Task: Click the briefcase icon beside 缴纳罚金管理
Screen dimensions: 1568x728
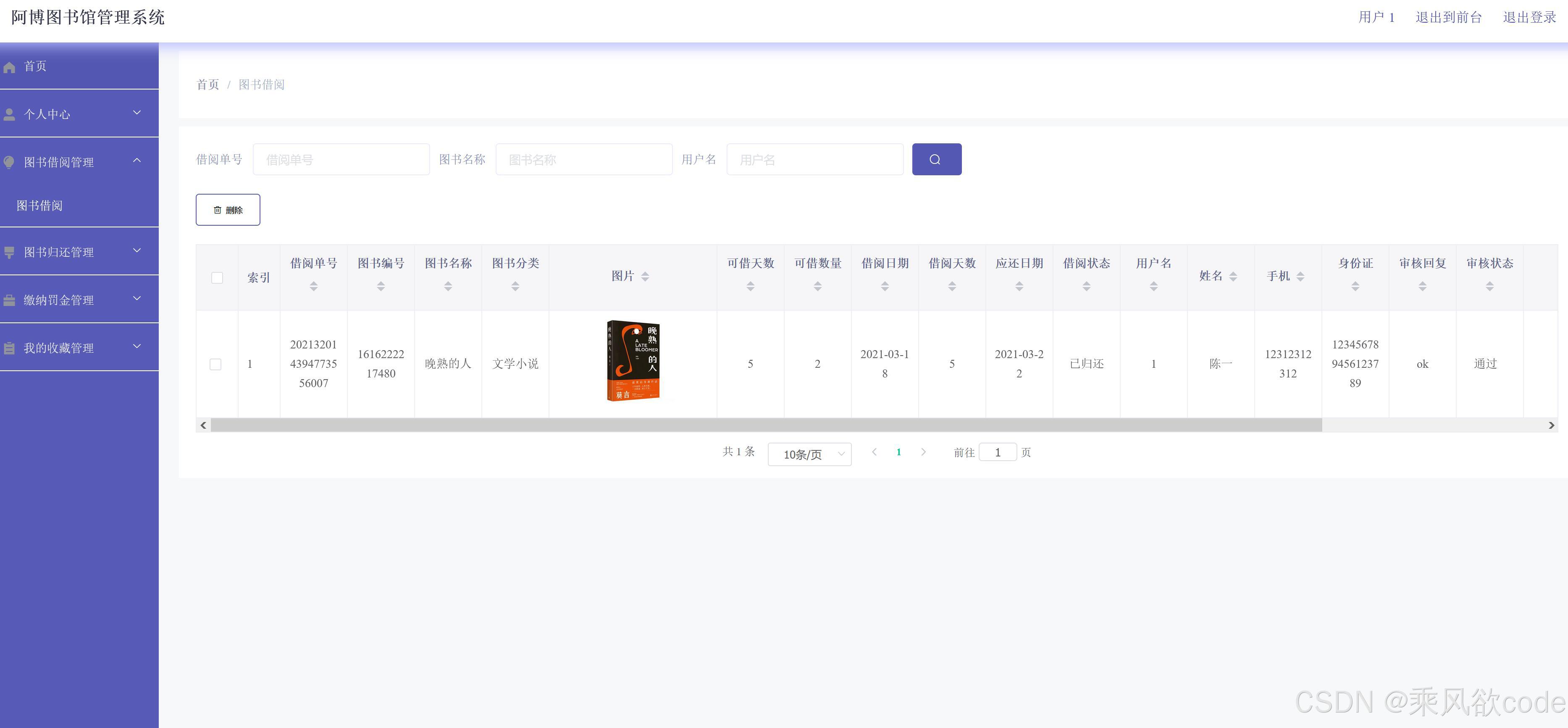Action: coord(9,301)
